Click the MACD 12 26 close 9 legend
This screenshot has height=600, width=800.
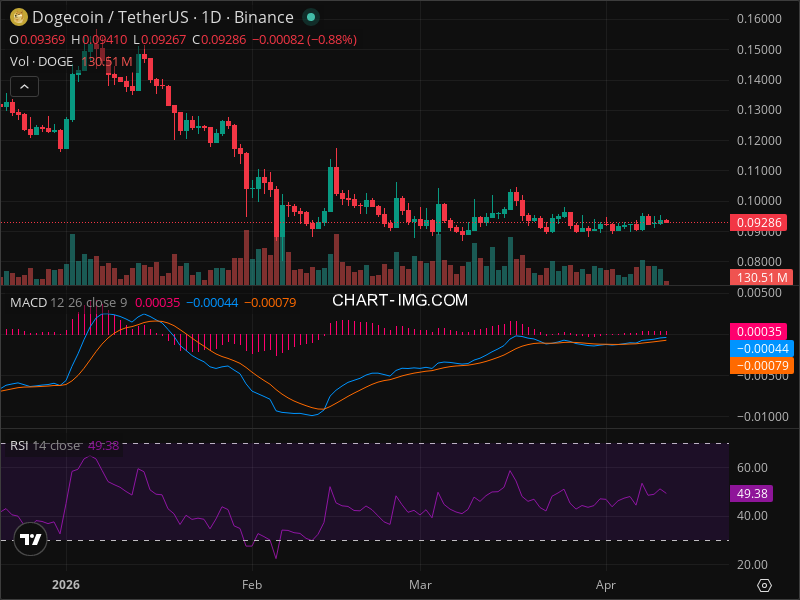68,303
